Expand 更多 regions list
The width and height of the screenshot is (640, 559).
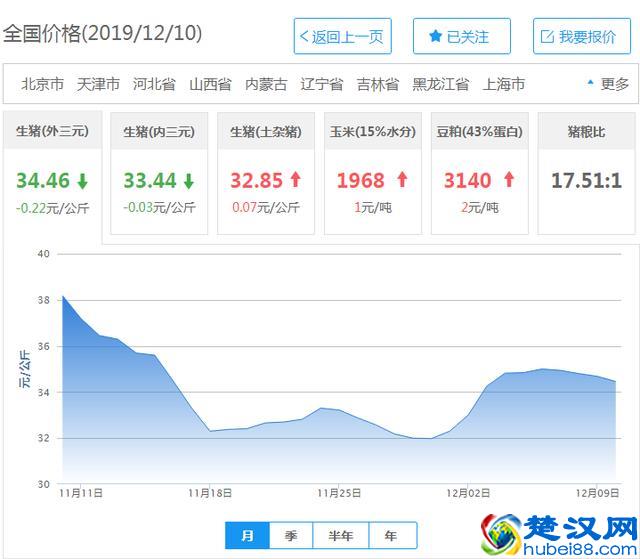pos(608,84)
